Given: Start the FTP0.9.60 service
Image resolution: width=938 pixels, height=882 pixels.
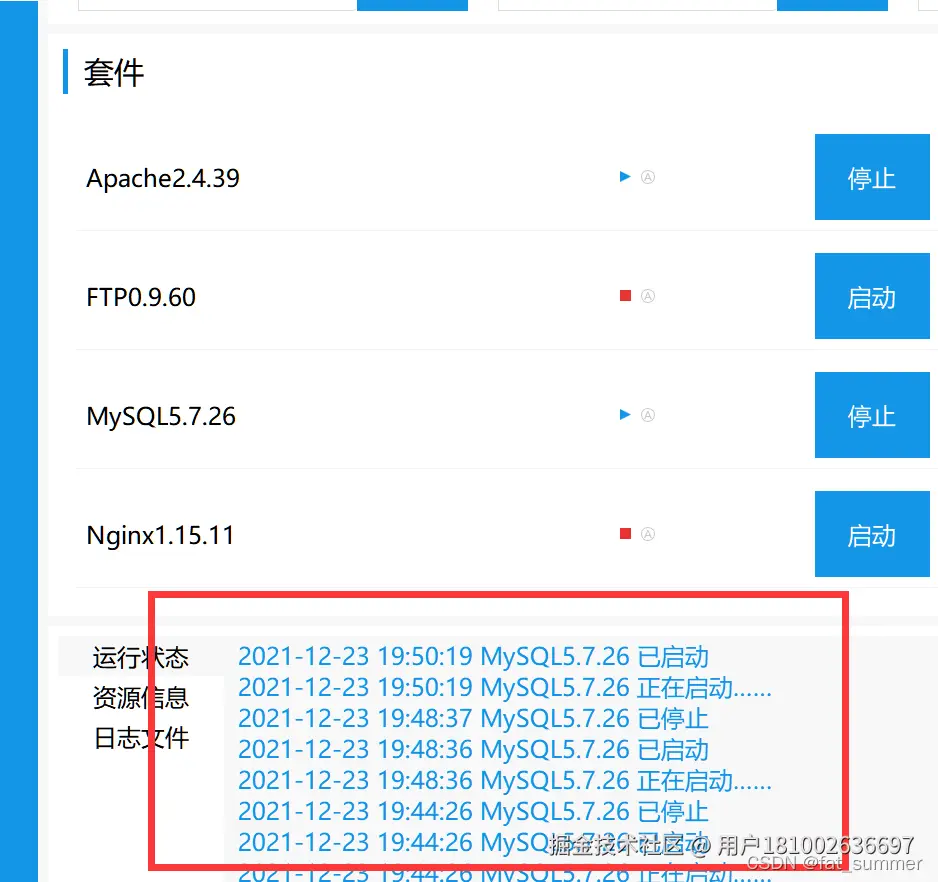Looking at the screenshot, I should click(x=872, y=296).
